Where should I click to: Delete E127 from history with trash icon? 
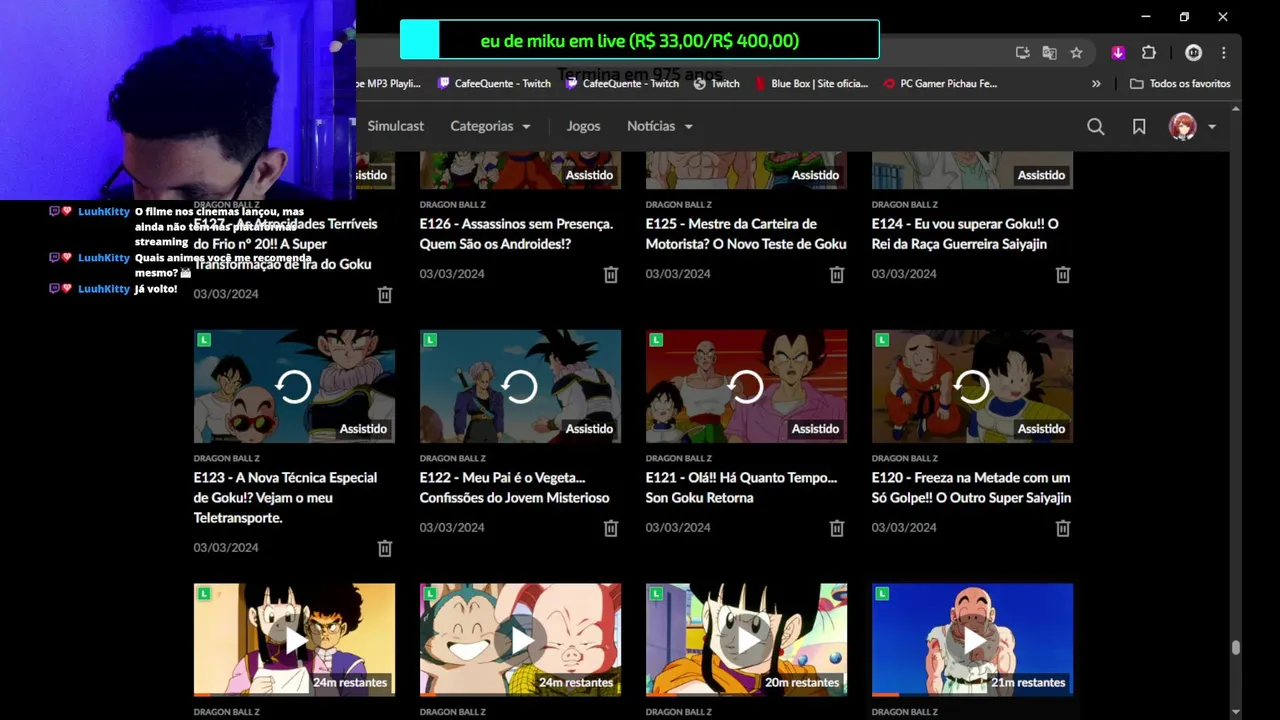(x=385, y=294)
